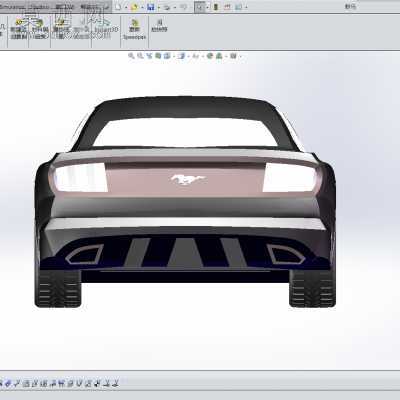This screenshot has height=400, width=400.
Task: Click the Edit Appearance color sphere icon
Action: click(210, 56)
